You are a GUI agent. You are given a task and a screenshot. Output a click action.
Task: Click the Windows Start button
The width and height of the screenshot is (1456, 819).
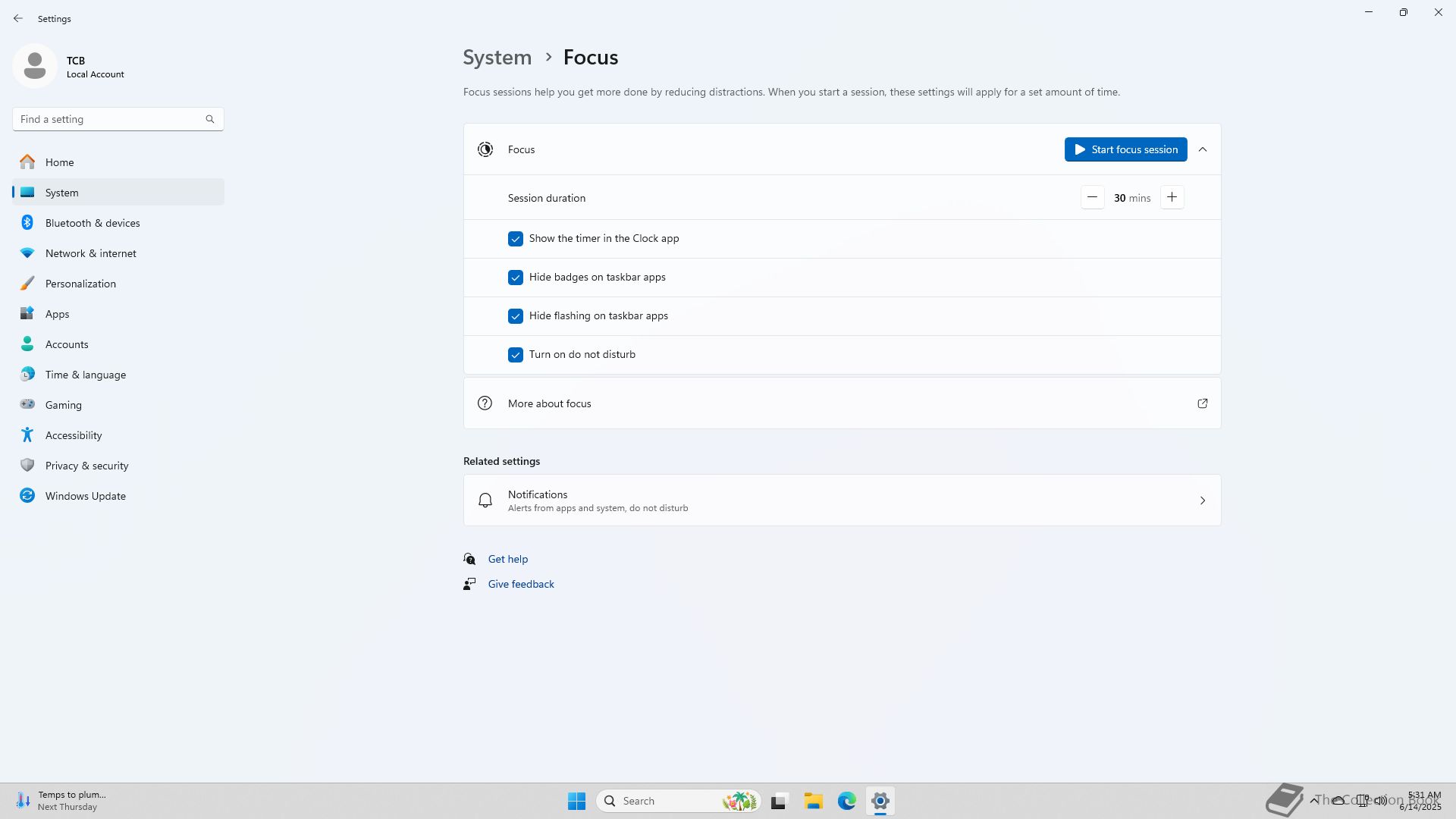click(x=576, y=801)
